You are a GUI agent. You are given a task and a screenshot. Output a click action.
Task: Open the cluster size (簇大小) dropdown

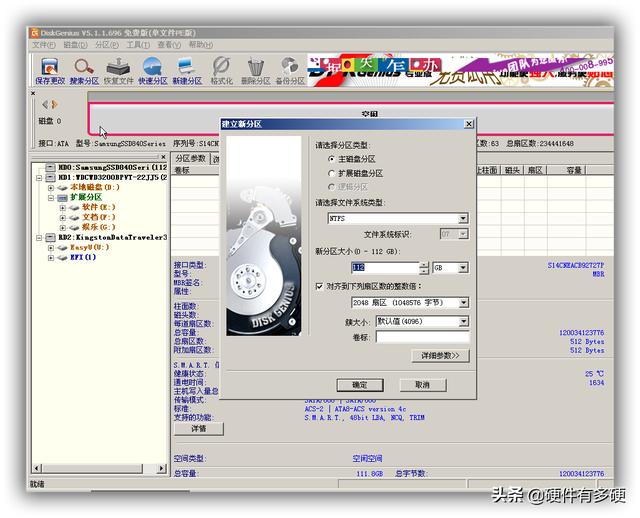coord(463,322)
